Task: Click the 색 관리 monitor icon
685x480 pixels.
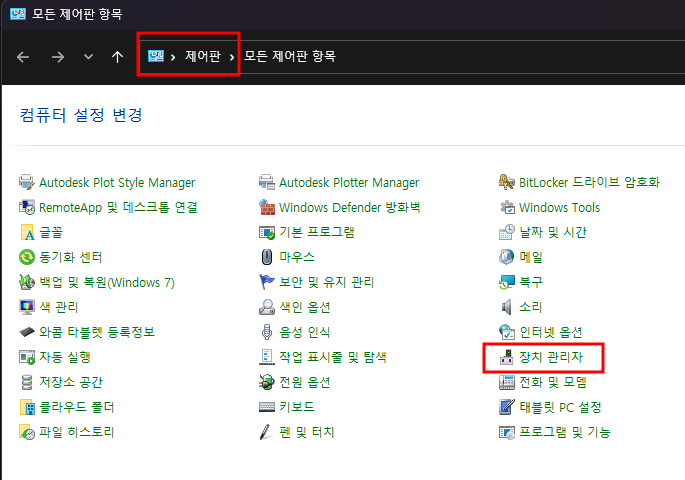Action: [27, 307]
